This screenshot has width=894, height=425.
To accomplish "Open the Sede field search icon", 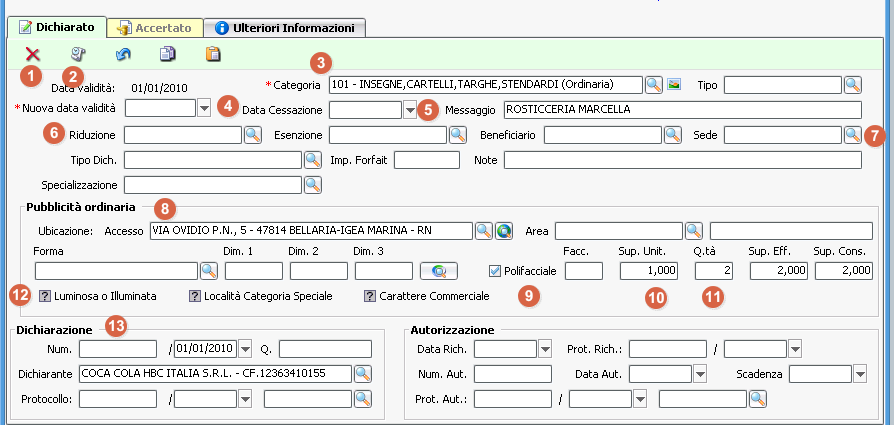I will [x=852, y=134].
